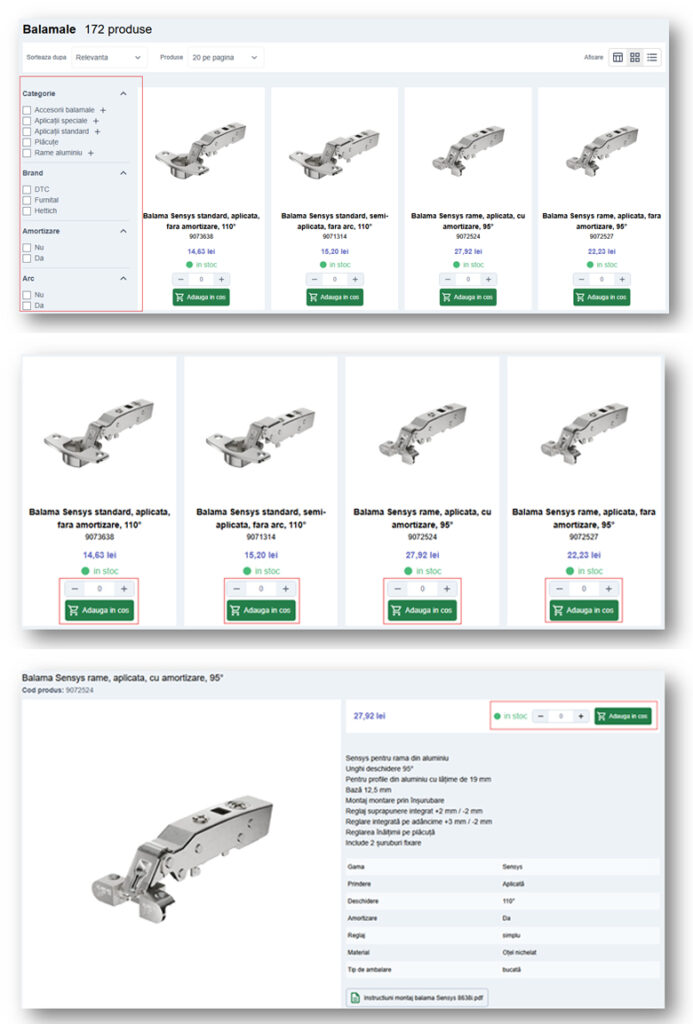Add 9071314 to cart in sidebar listing
Viewport: 693px width, 1024px height.
pyautogui.click(x=334, y=297)
